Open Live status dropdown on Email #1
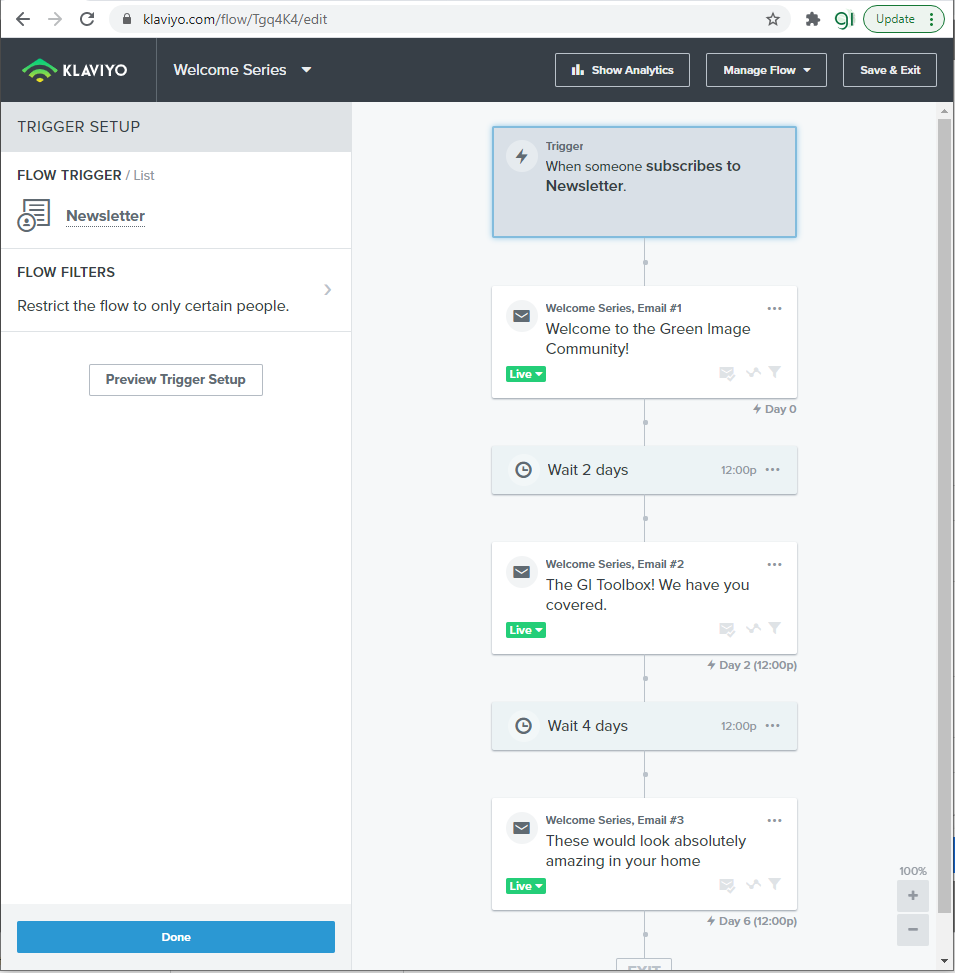 (x=526, y=374)
